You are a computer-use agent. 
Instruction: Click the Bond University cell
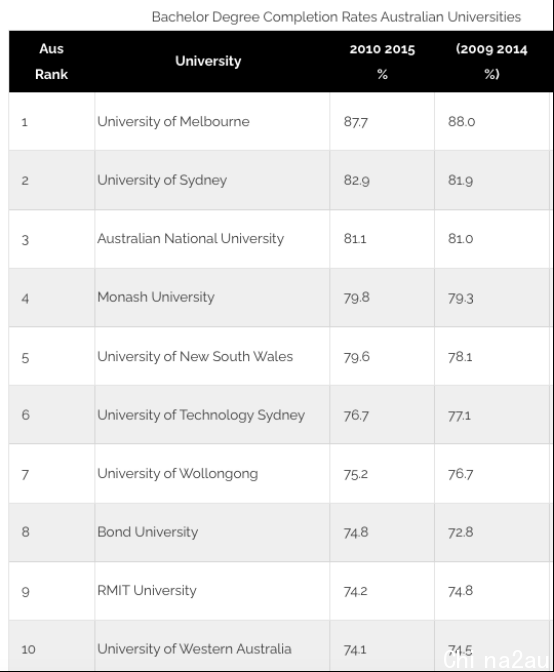(147, 532)
